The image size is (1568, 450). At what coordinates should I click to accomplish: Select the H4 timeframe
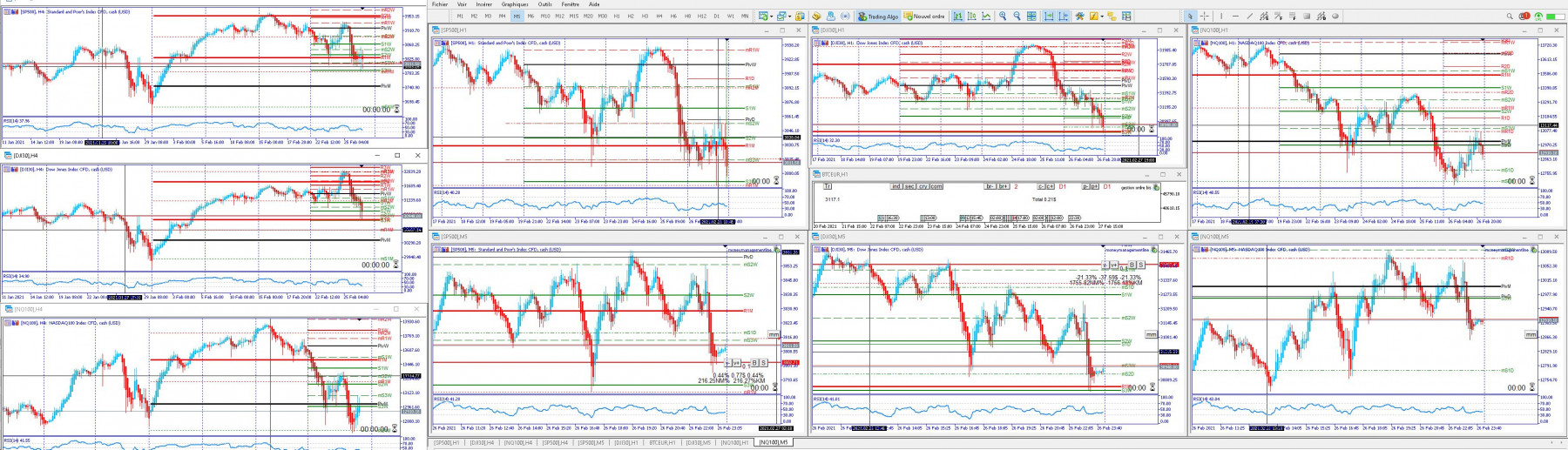(659, 16)
